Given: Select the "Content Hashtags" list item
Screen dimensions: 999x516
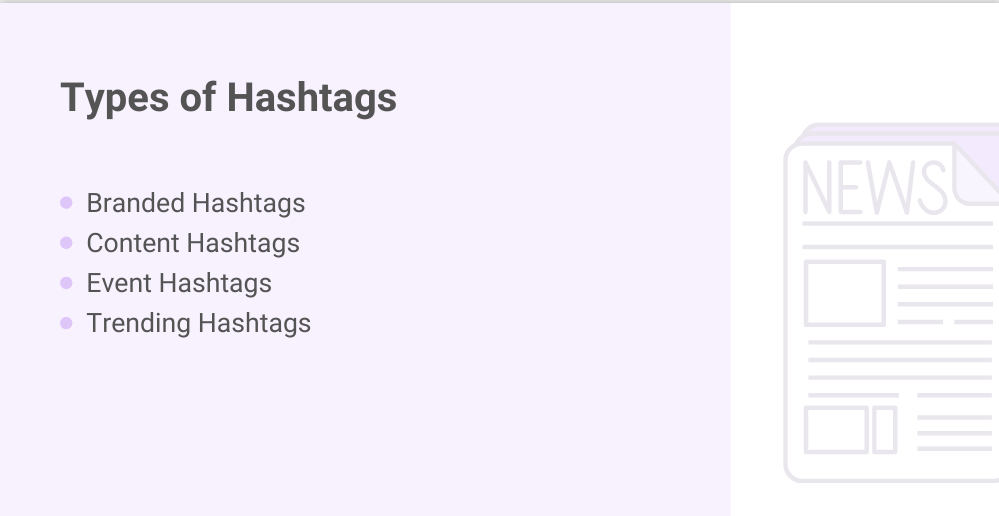Looking at the screenshot, I should [192, 243].
